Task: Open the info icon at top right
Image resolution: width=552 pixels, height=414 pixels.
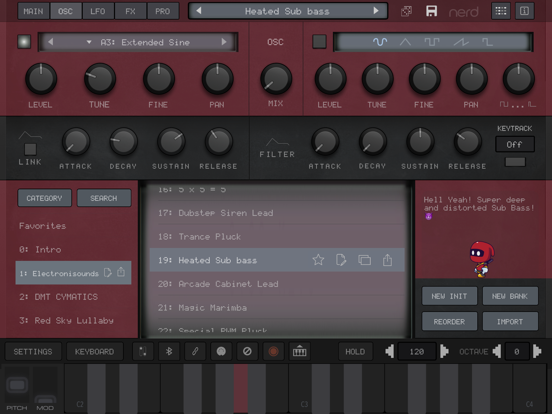Action: pos(525,11)
